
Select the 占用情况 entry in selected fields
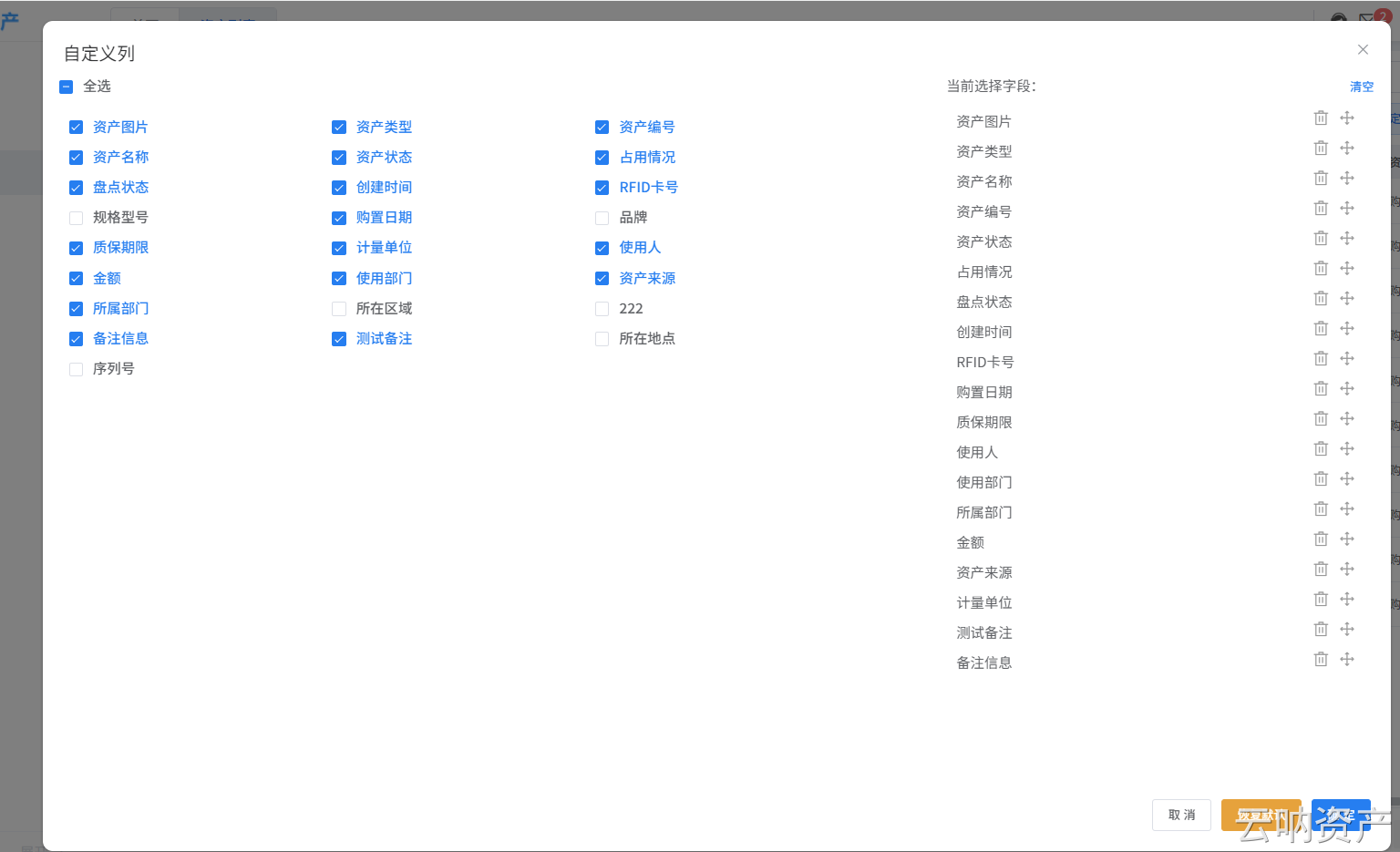[984, 272]
